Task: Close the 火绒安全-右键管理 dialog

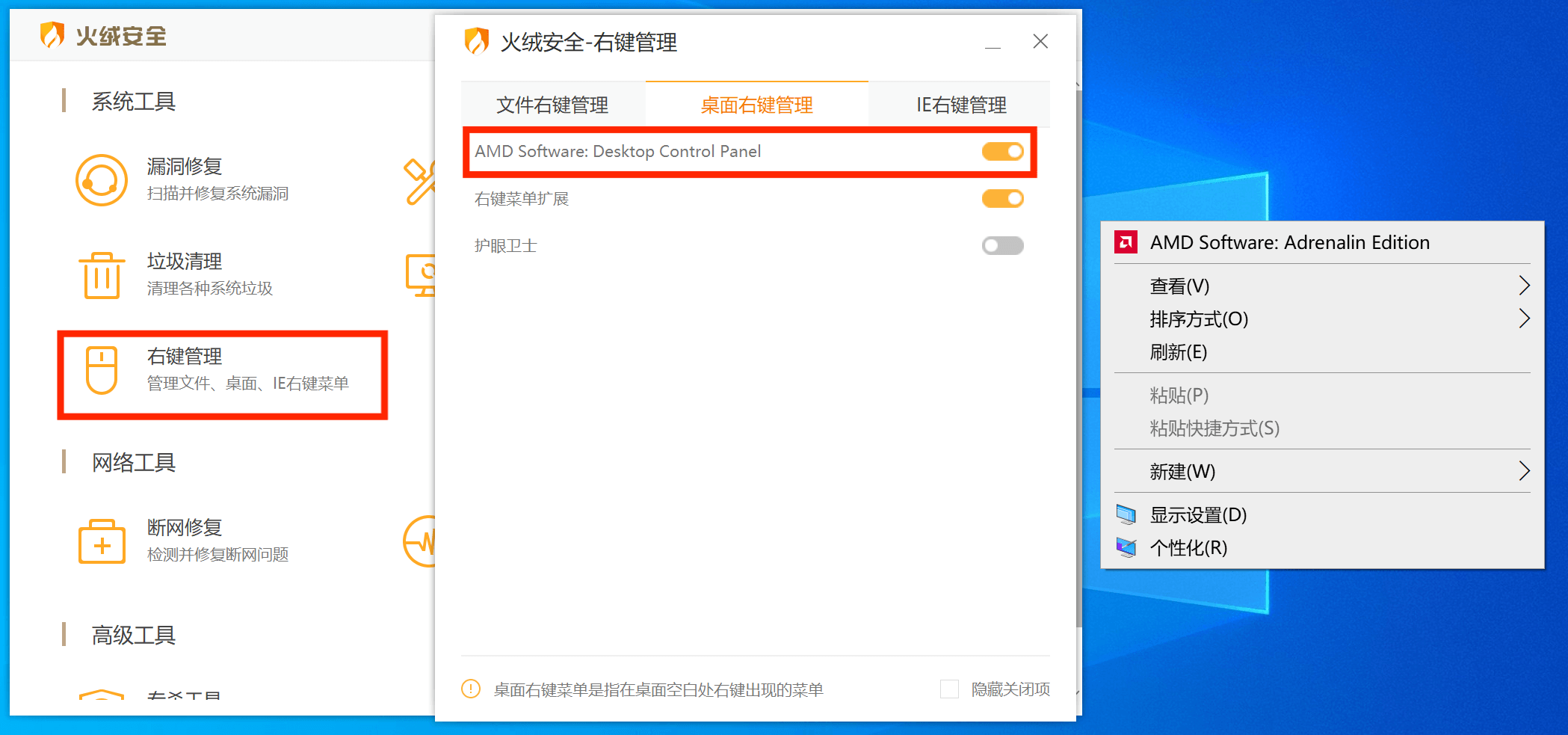Action: point(1040,41)
